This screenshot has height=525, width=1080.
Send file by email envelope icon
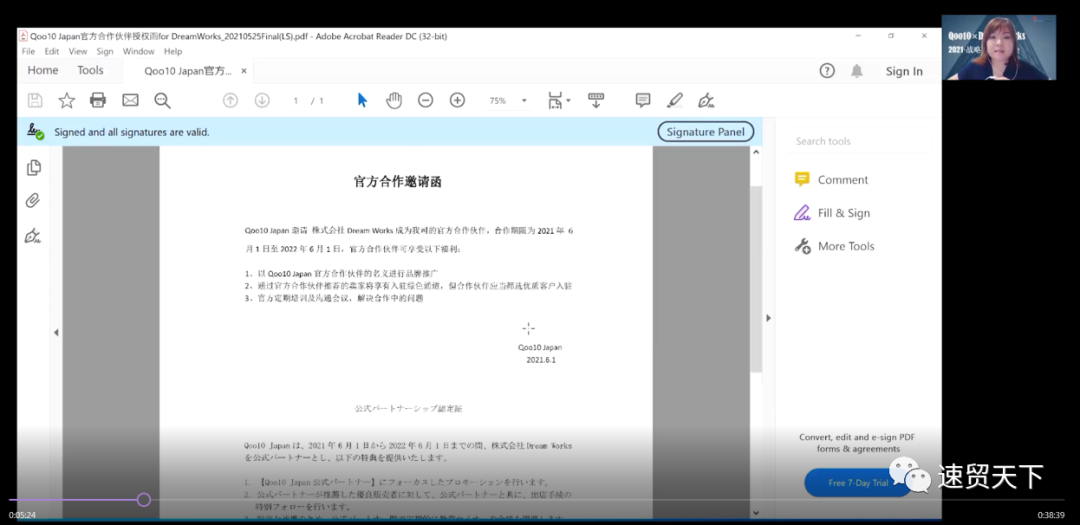[x=130, y=101]
